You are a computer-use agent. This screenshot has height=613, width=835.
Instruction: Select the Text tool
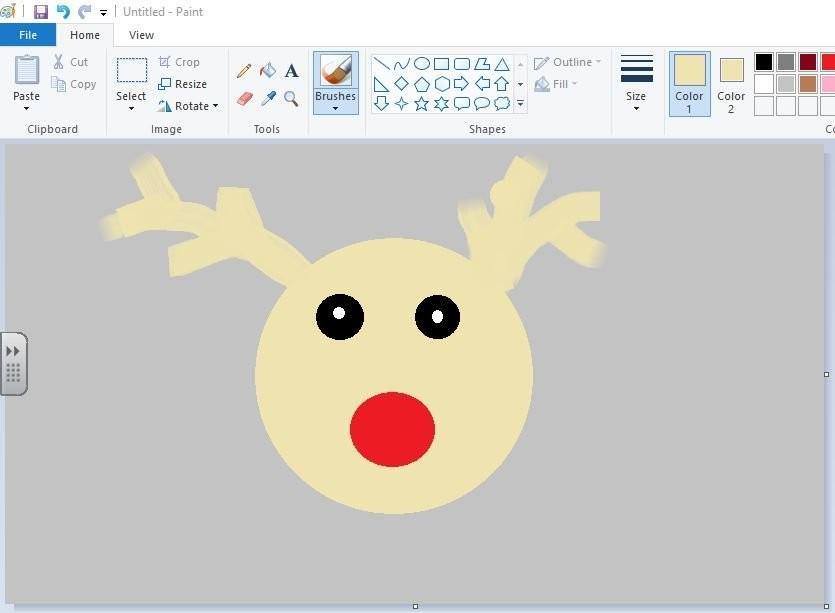pos(291,71)
